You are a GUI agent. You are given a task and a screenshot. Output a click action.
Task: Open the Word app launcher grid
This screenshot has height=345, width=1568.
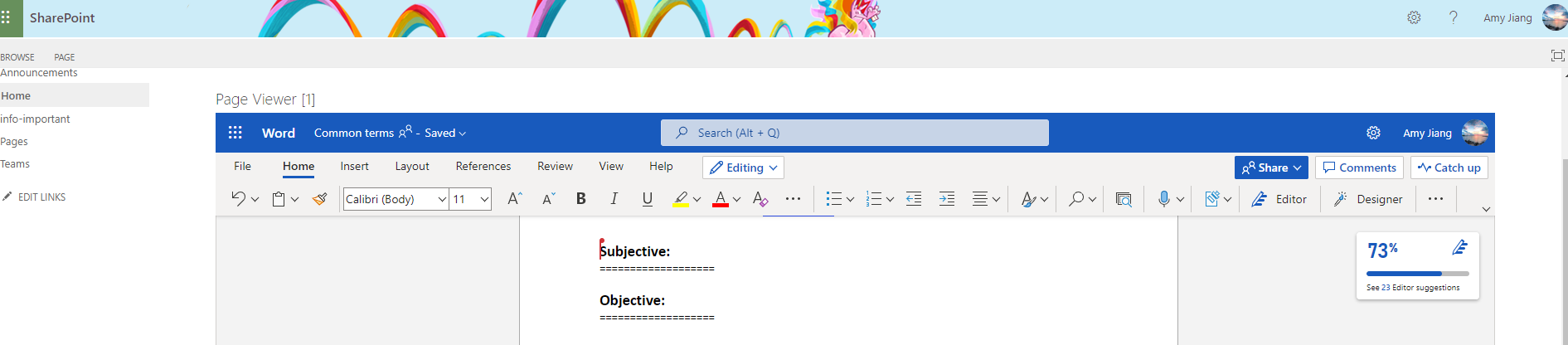[235, 133]
